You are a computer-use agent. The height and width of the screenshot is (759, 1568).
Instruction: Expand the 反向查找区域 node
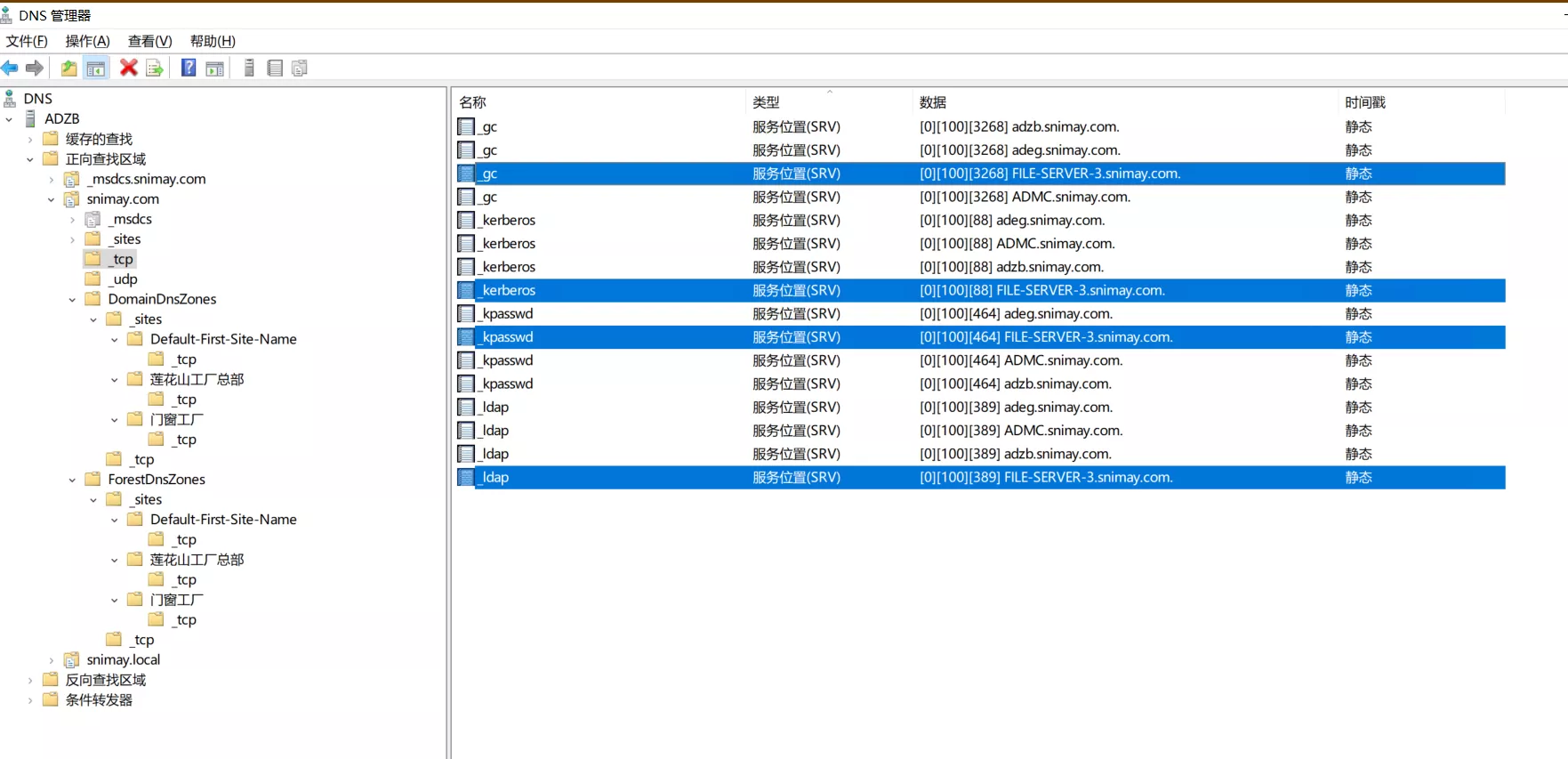(30, 681)
